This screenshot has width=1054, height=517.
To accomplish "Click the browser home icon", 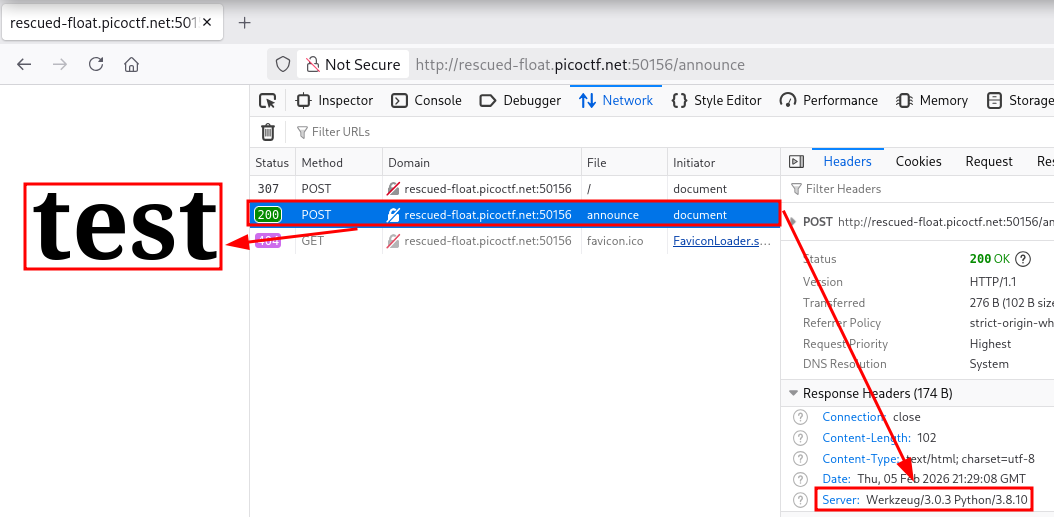I will [131, 64].
